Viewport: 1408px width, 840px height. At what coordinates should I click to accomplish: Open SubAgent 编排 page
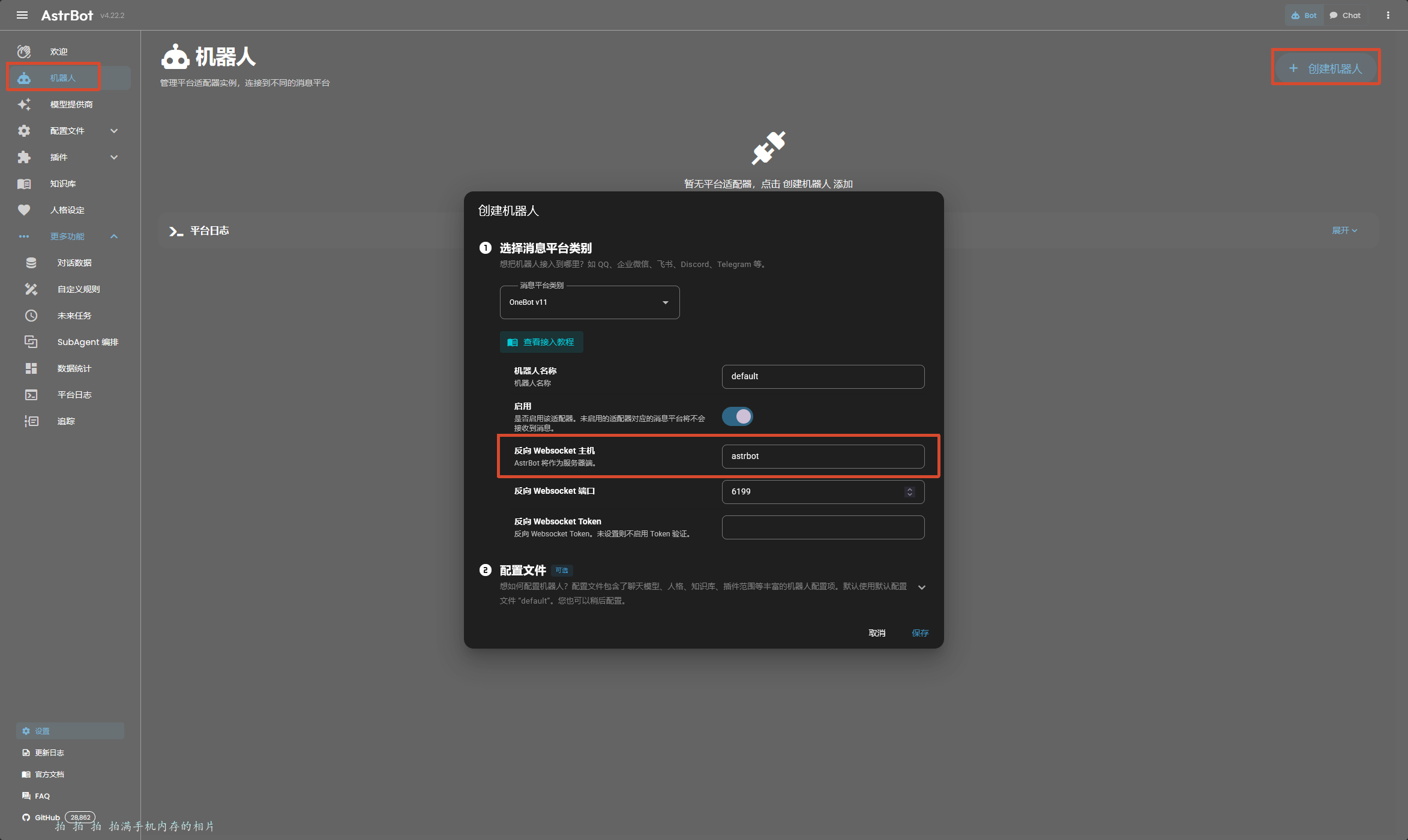point(87,342)
